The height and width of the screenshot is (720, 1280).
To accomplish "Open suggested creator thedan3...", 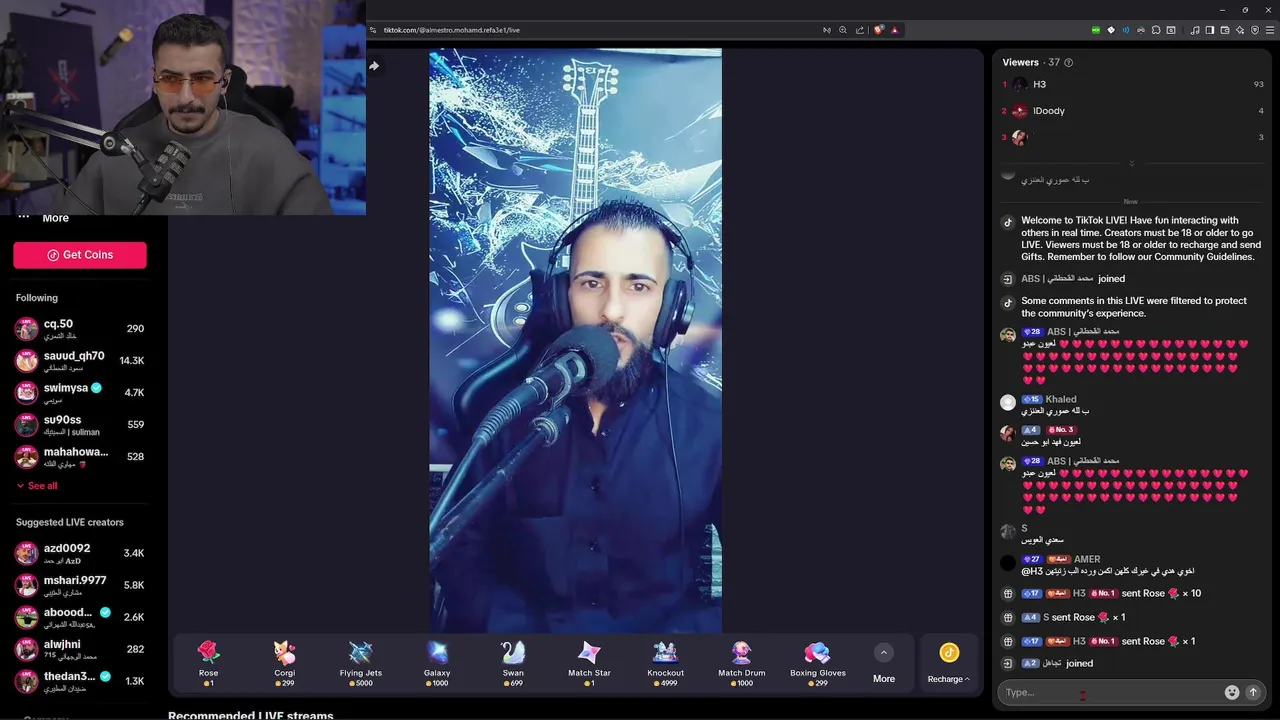I will 80,681.
